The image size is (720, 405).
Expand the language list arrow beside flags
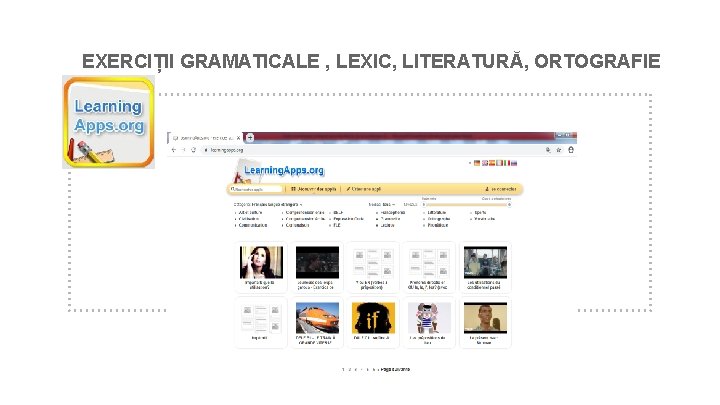470,163
